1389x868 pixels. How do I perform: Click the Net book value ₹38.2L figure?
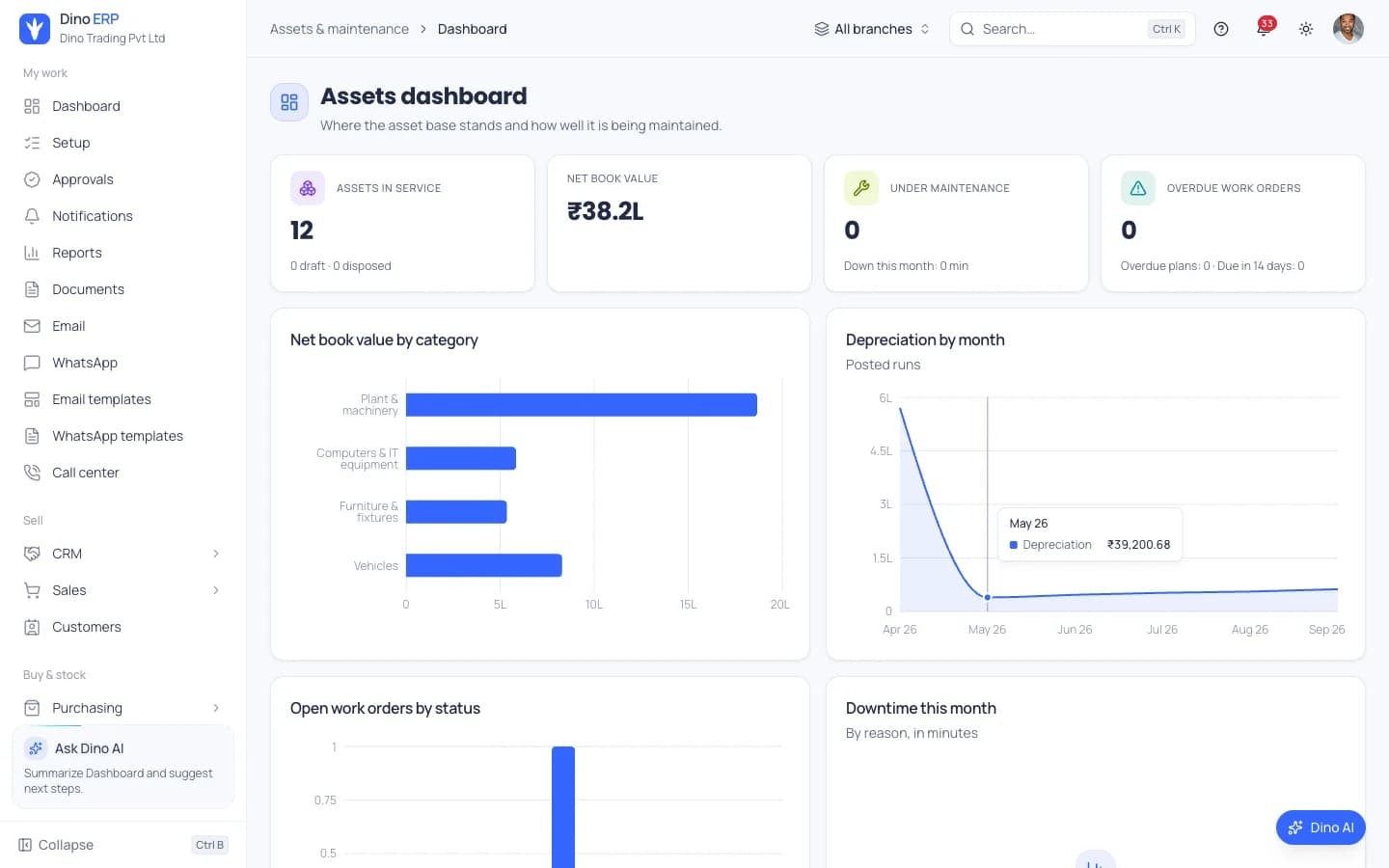605,211
